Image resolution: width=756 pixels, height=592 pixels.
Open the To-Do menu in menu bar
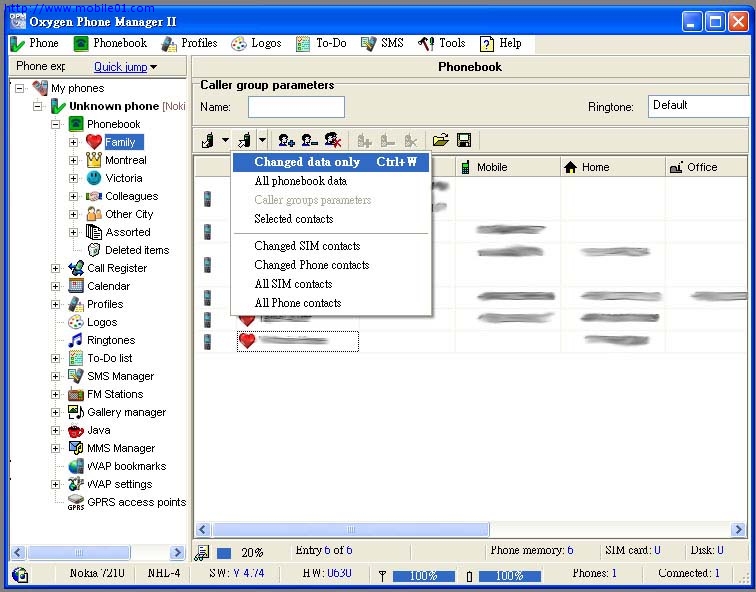tap(321, 43)
